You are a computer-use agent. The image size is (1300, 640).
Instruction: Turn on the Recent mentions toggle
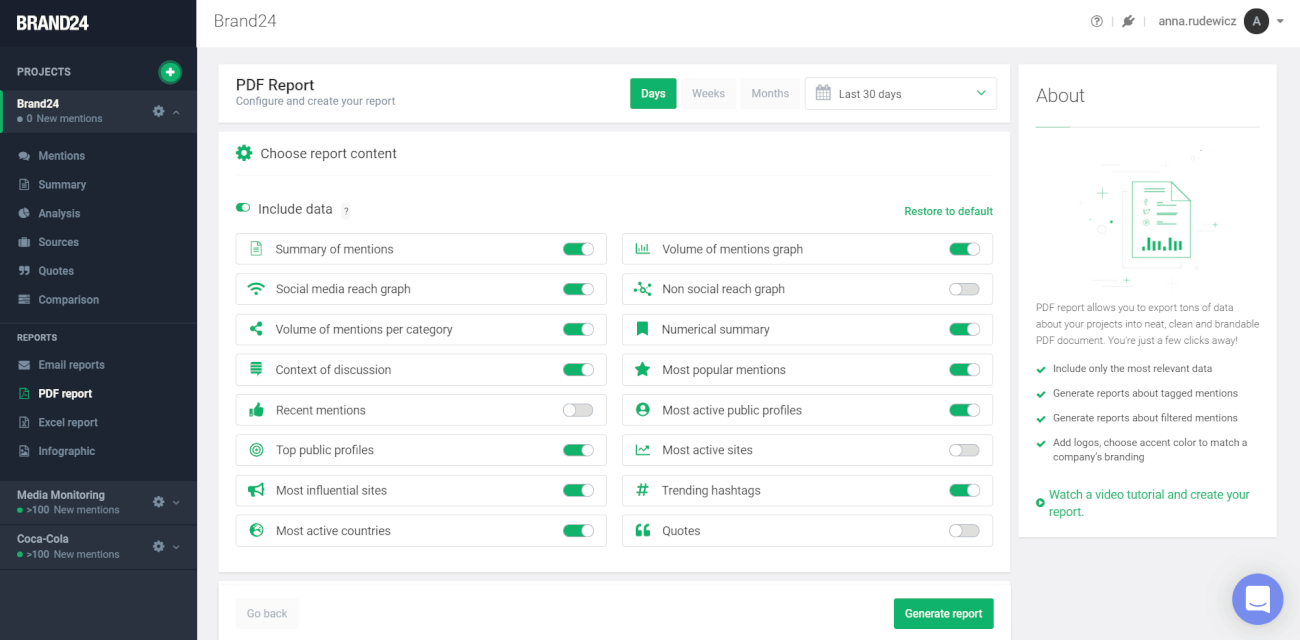pyautogui.click(x=578, y=410)
